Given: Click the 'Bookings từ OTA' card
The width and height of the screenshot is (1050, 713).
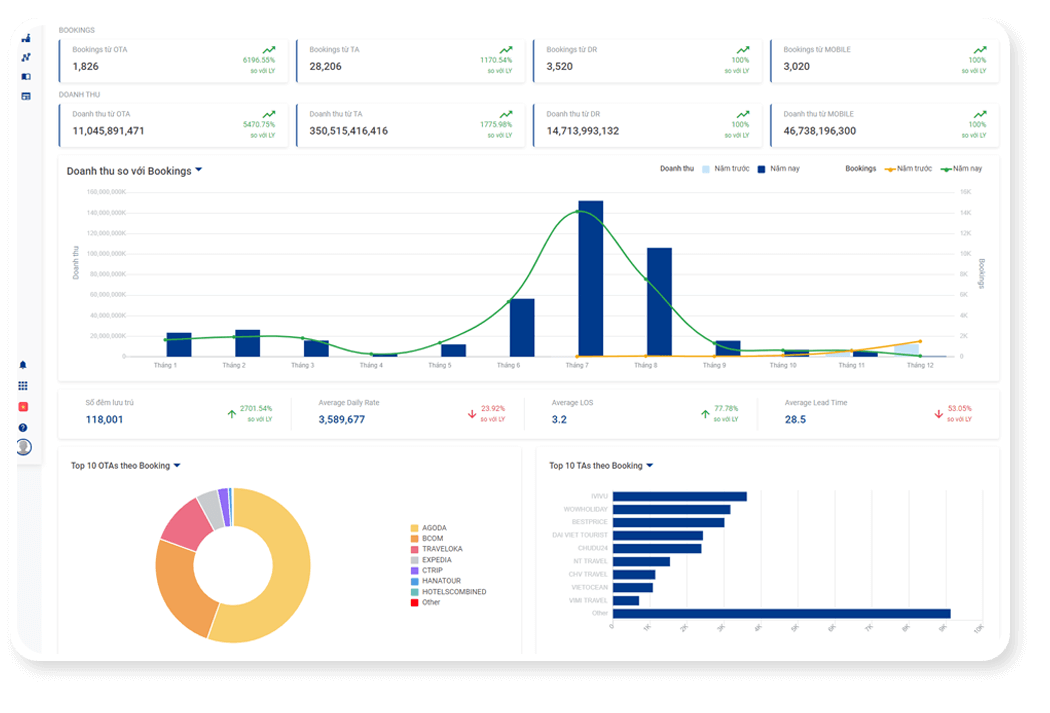Looking at the screenshot, I should [173, 61].
